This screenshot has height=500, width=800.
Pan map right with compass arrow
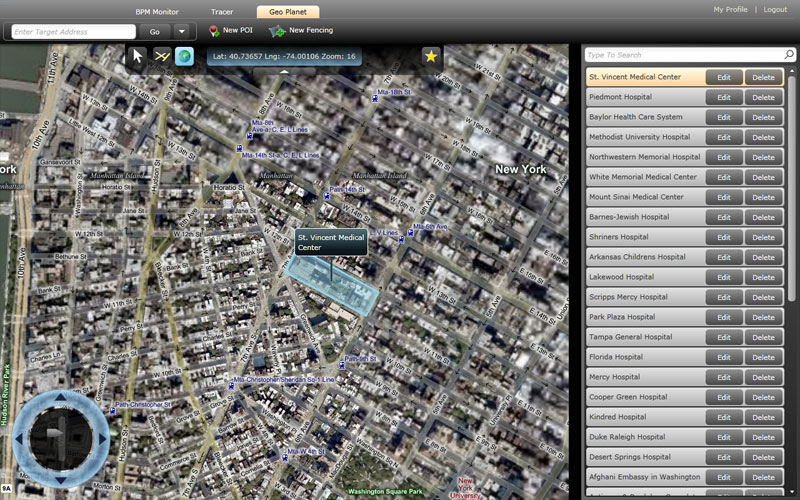tap(102, 438)
